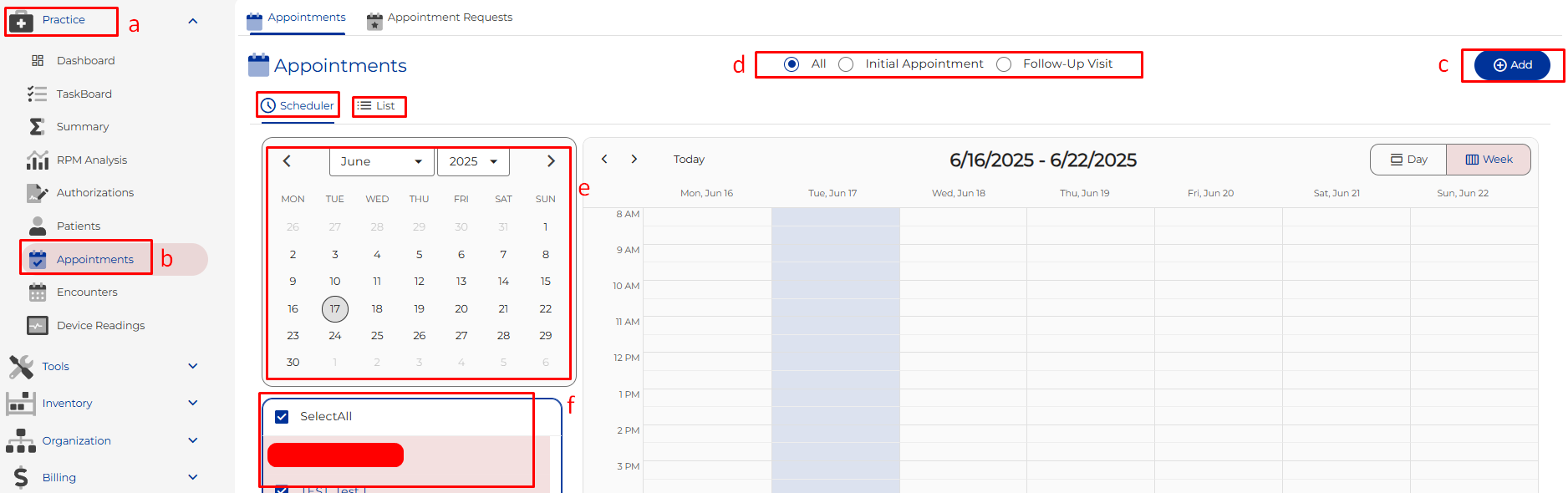Switch to Appointment Requests tab
The height and width of the screenshot is (493, 1568).
click(440, 18)
